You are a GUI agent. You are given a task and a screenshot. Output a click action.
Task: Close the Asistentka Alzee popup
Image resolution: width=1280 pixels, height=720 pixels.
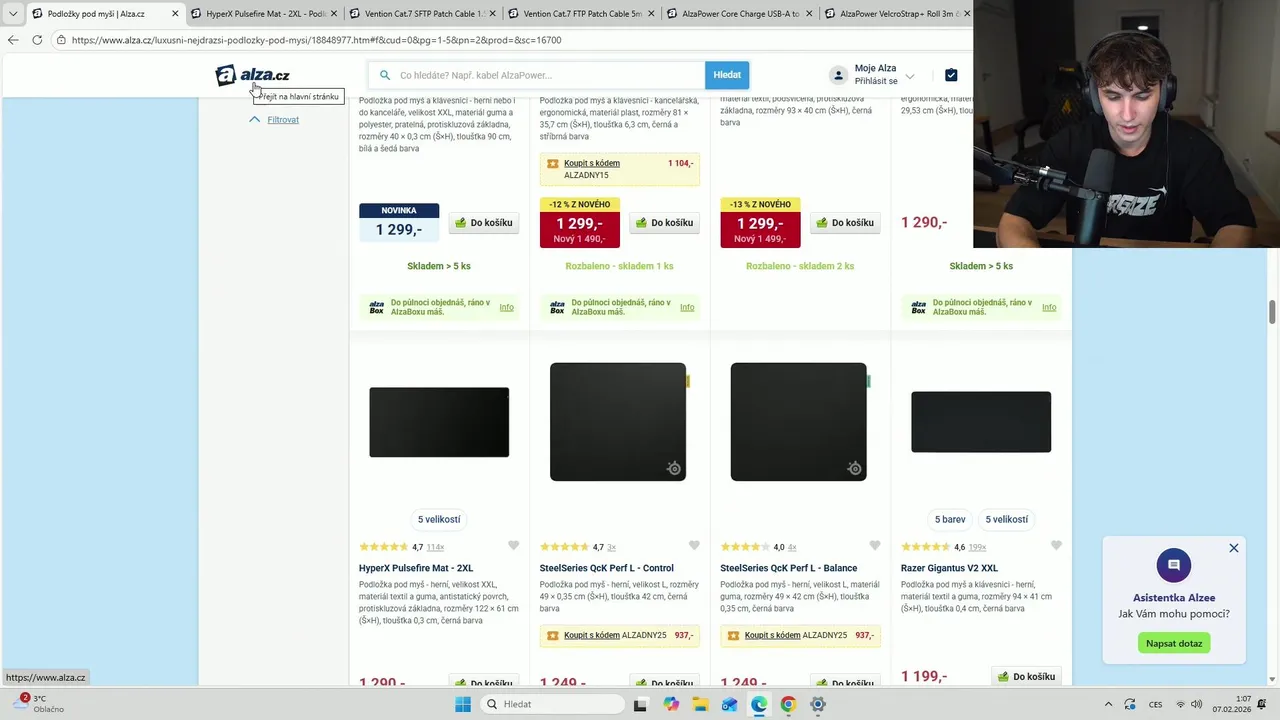(x=1234, y=548)
